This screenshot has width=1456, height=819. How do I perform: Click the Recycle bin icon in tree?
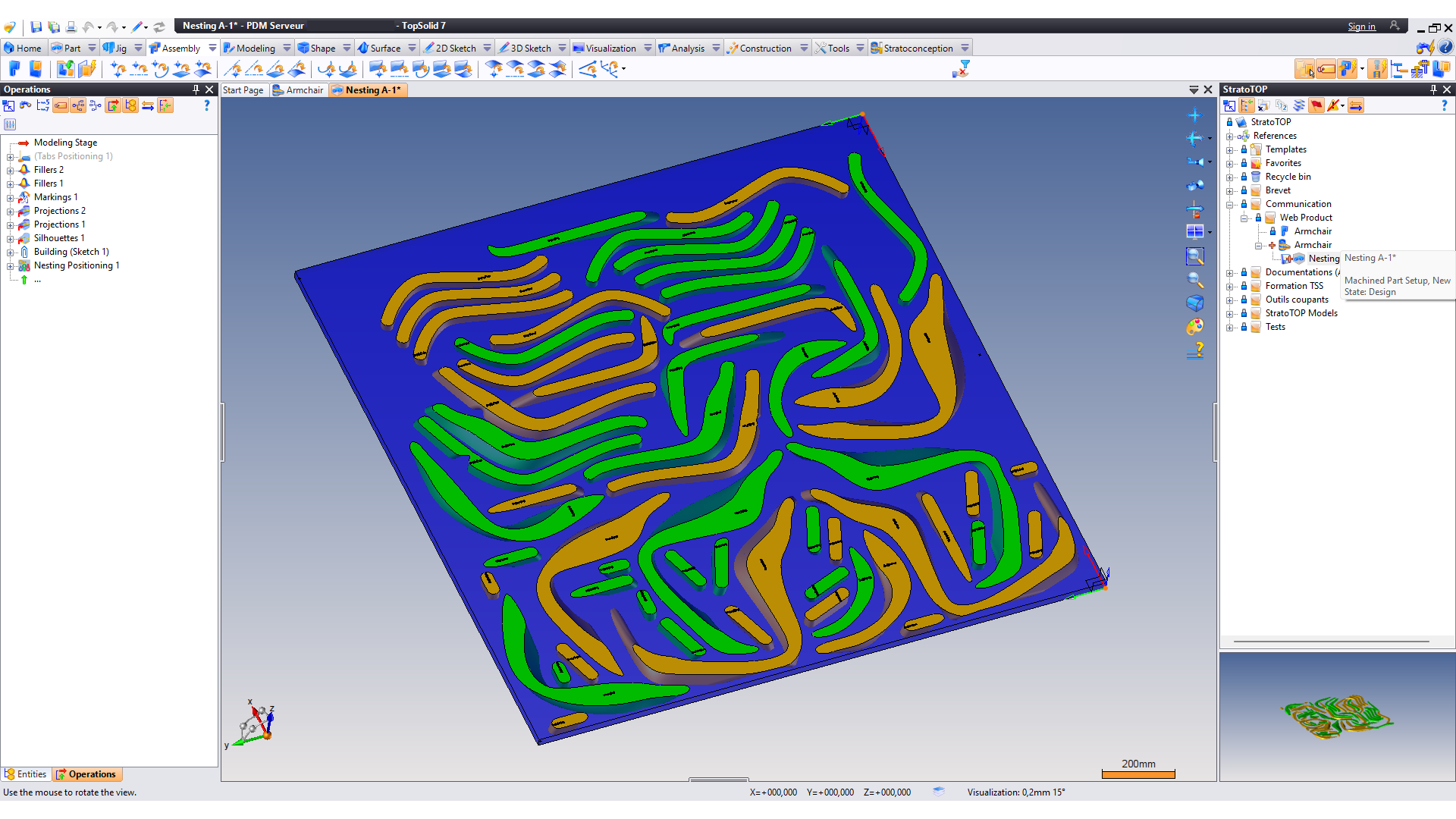1256,177
